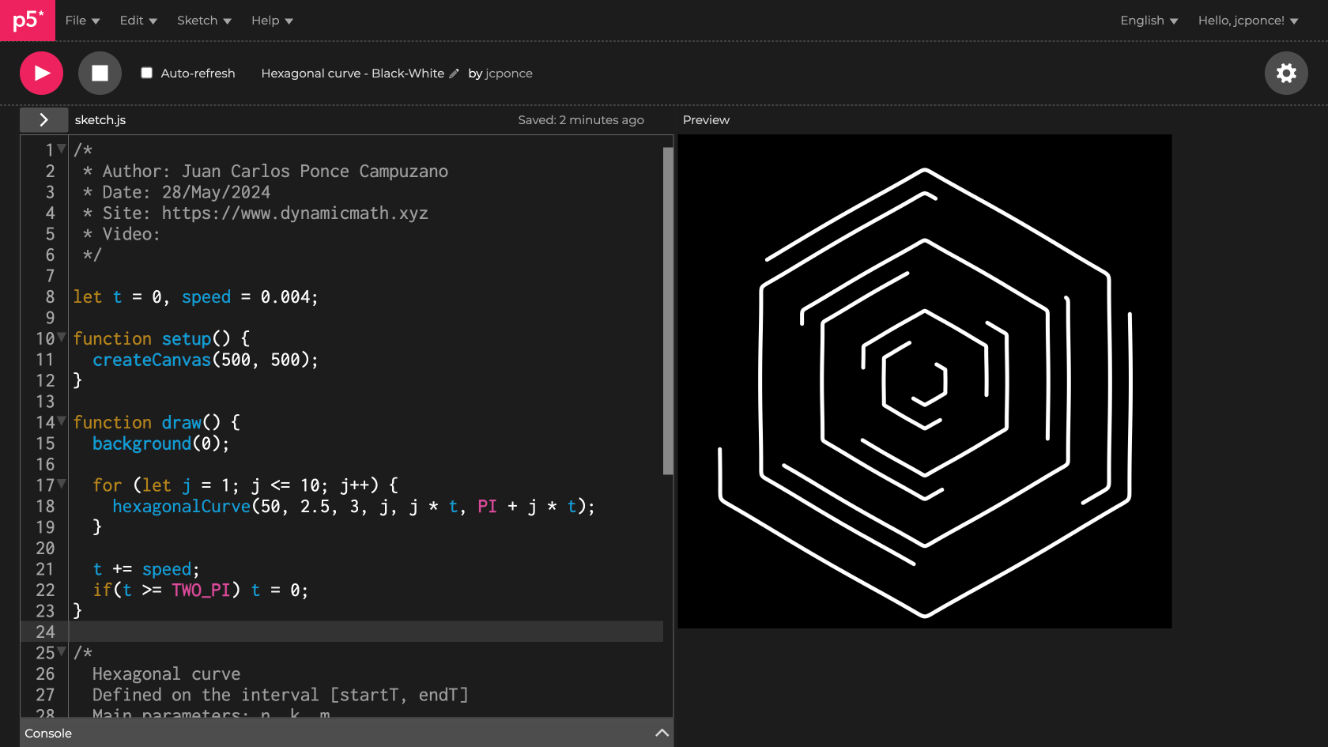1328x747 pixels.
Task: Click the code editor vertical scrollbar
Action: pos(668,310)
